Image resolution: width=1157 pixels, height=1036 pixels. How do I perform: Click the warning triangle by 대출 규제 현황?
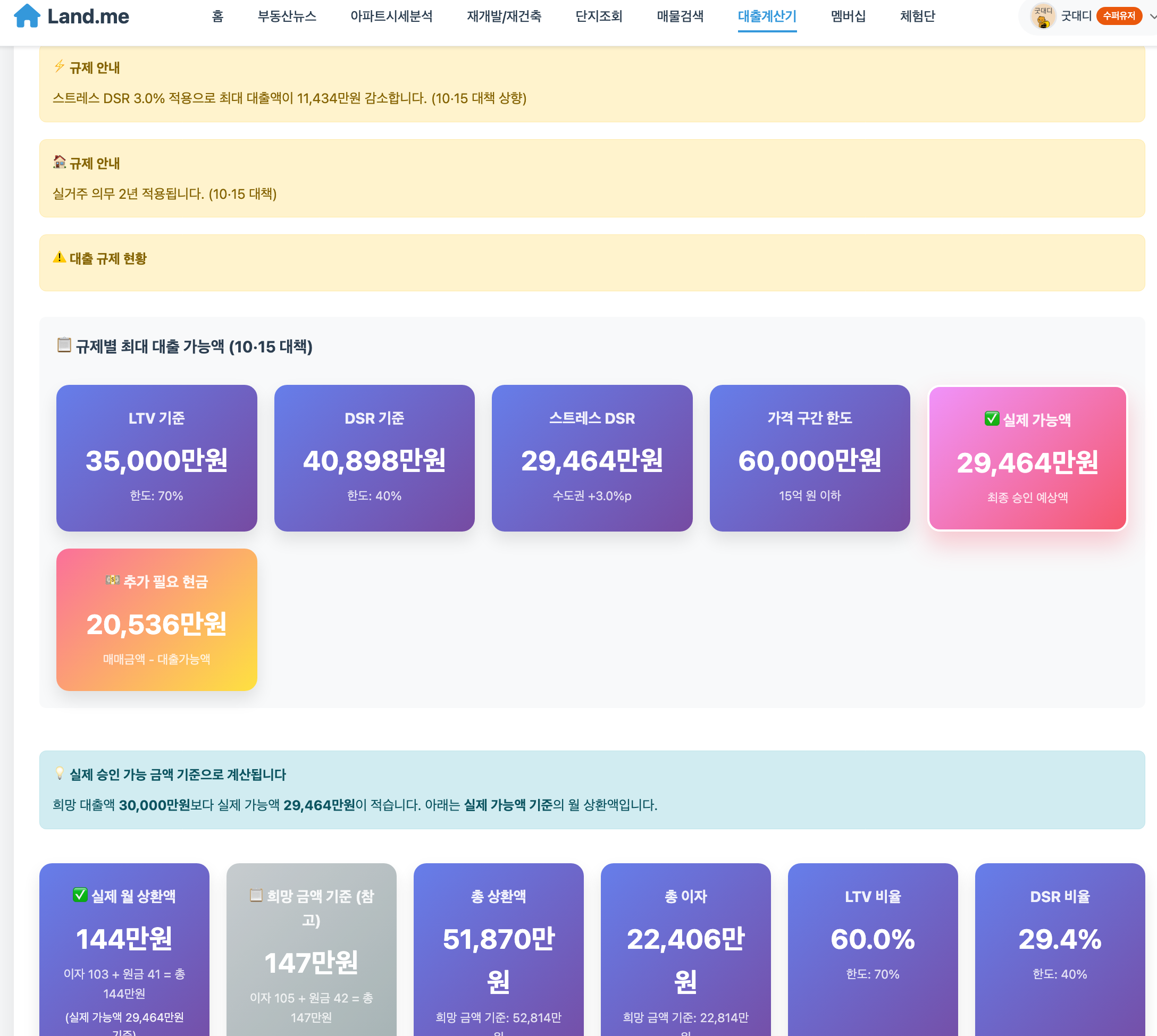pos(59,257)
